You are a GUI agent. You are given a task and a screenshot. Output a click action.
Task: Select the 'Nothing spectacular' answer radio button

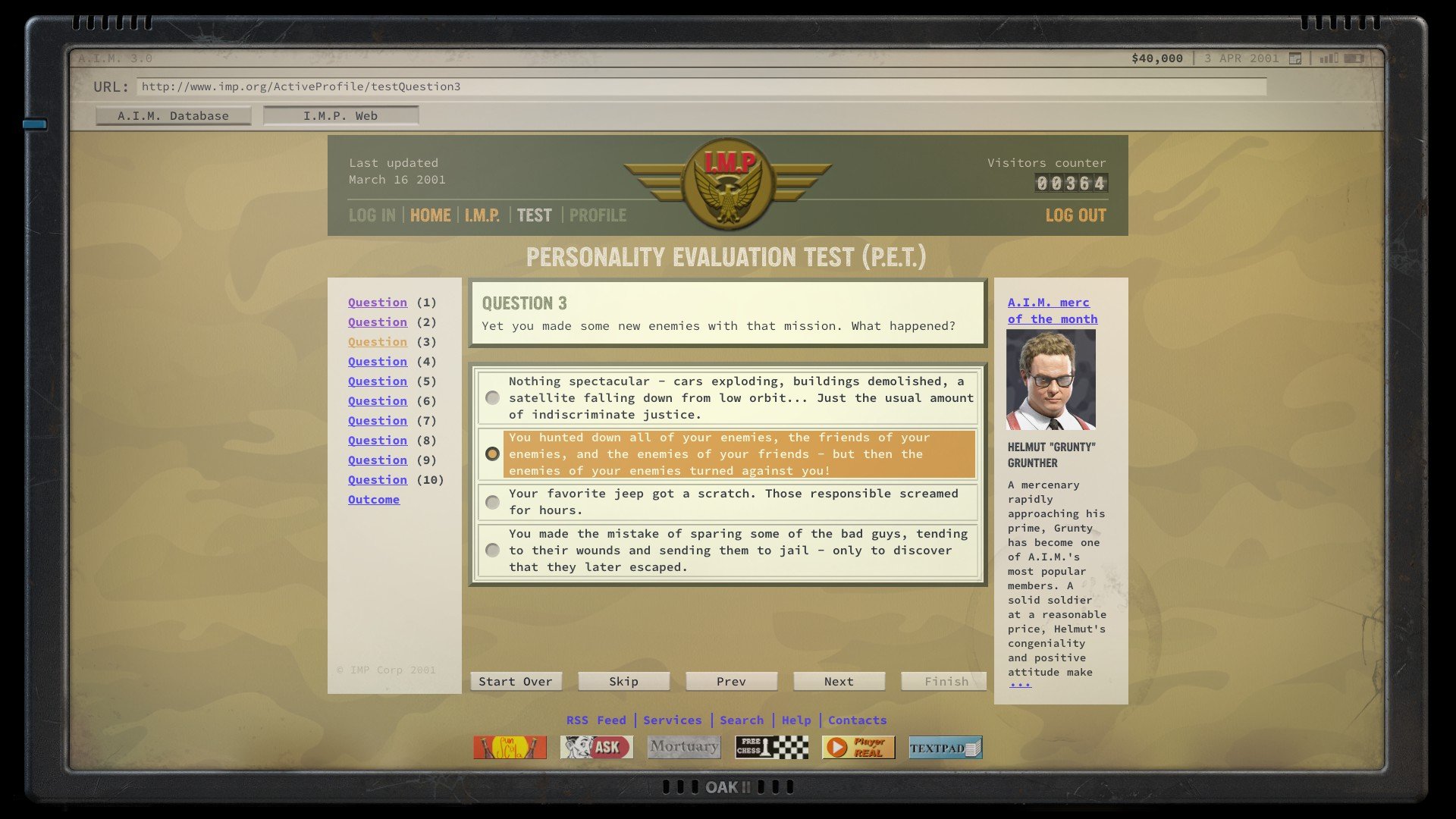[492, 398]
